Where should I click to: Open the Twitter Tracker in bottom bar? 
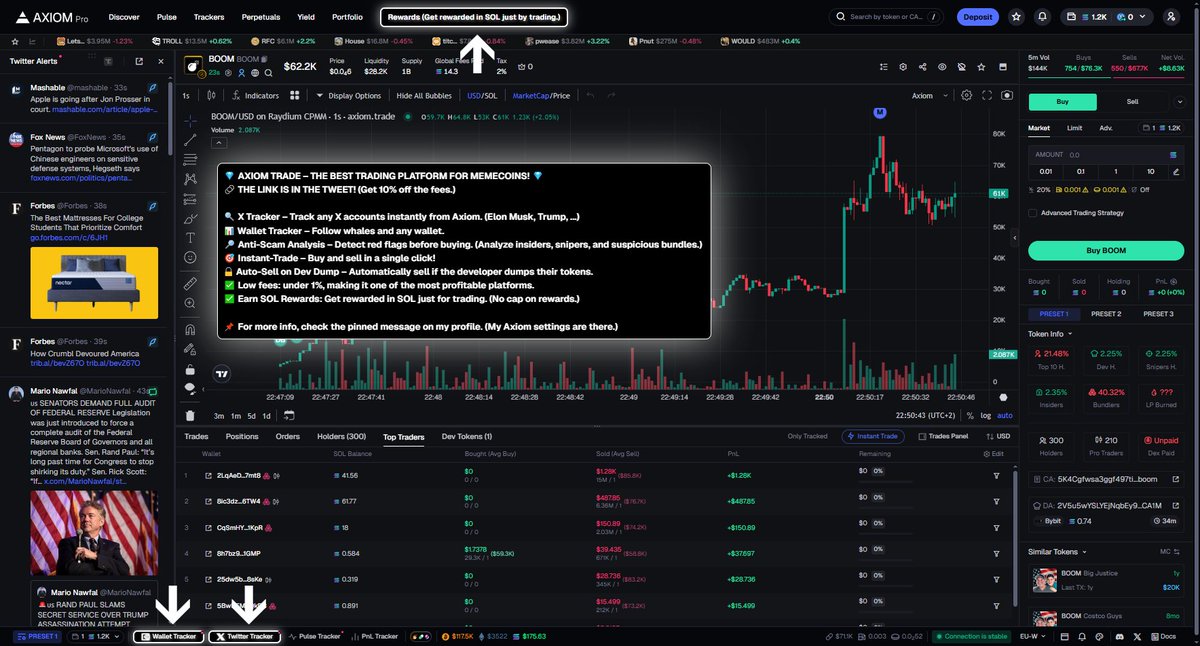(245, 636)
